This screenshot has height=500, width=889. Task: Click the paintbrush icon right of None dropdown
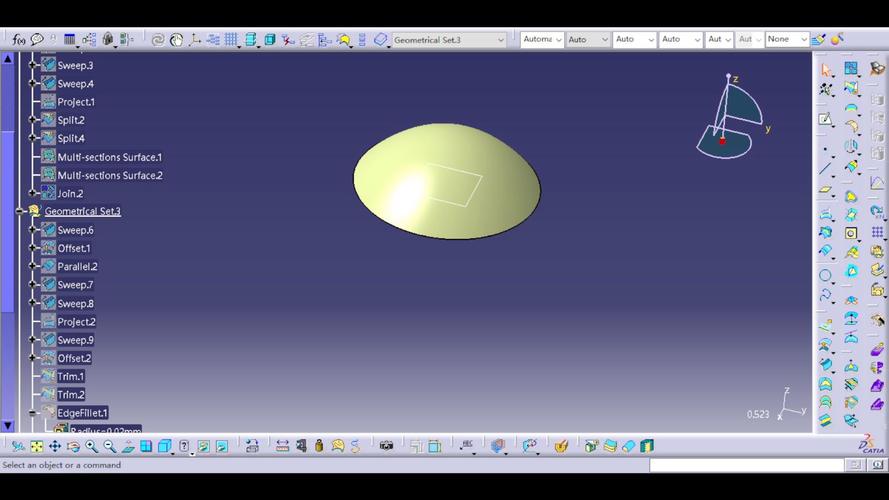(818, 40)
